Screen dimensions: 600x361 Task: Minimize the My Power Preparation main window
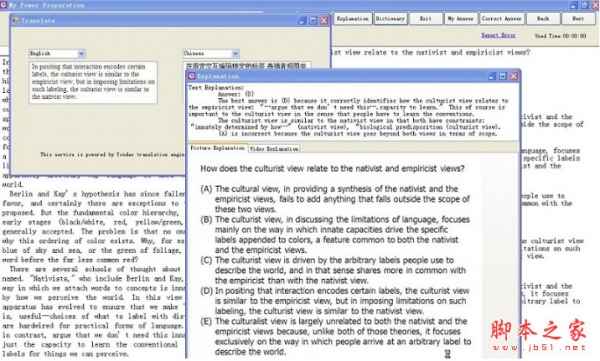pos(573,5)
